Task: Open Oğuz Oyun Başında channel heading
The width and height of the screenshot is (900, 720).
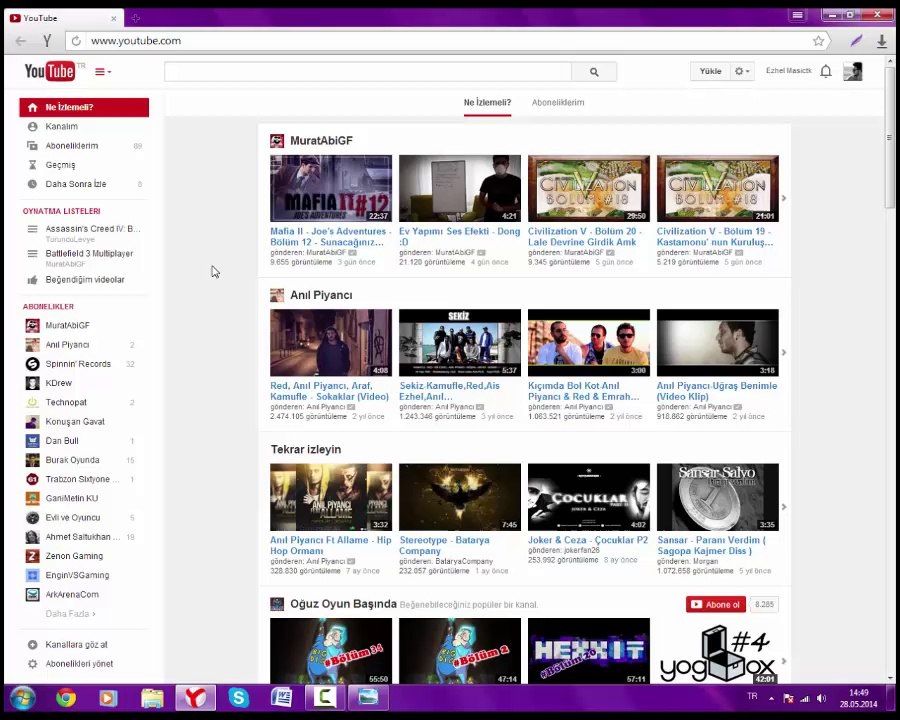Action: coord(343,604)
